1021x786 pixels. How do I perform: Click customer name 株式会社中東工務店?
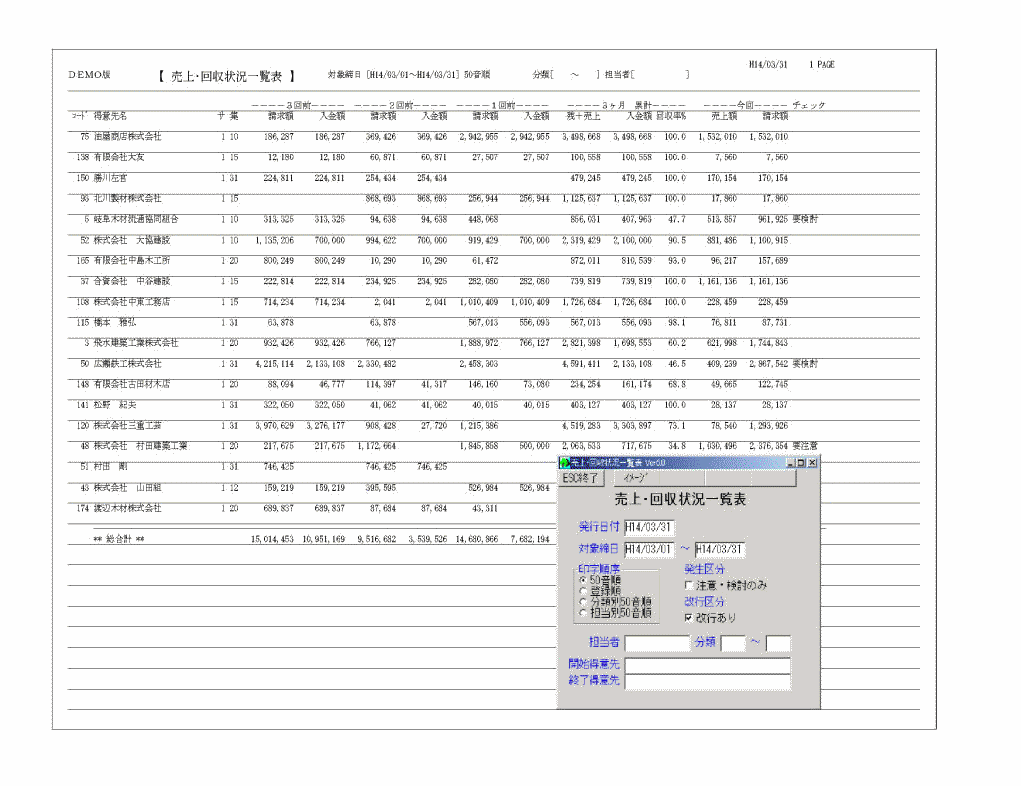coord(132,302)
